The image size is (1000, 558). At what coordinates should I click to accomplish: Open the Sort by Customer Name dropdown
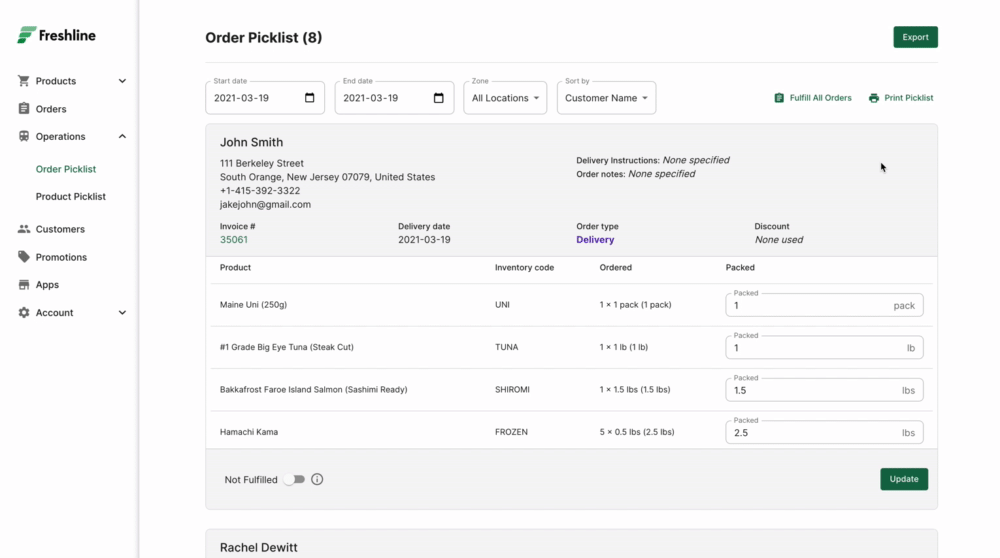point(606,98)
